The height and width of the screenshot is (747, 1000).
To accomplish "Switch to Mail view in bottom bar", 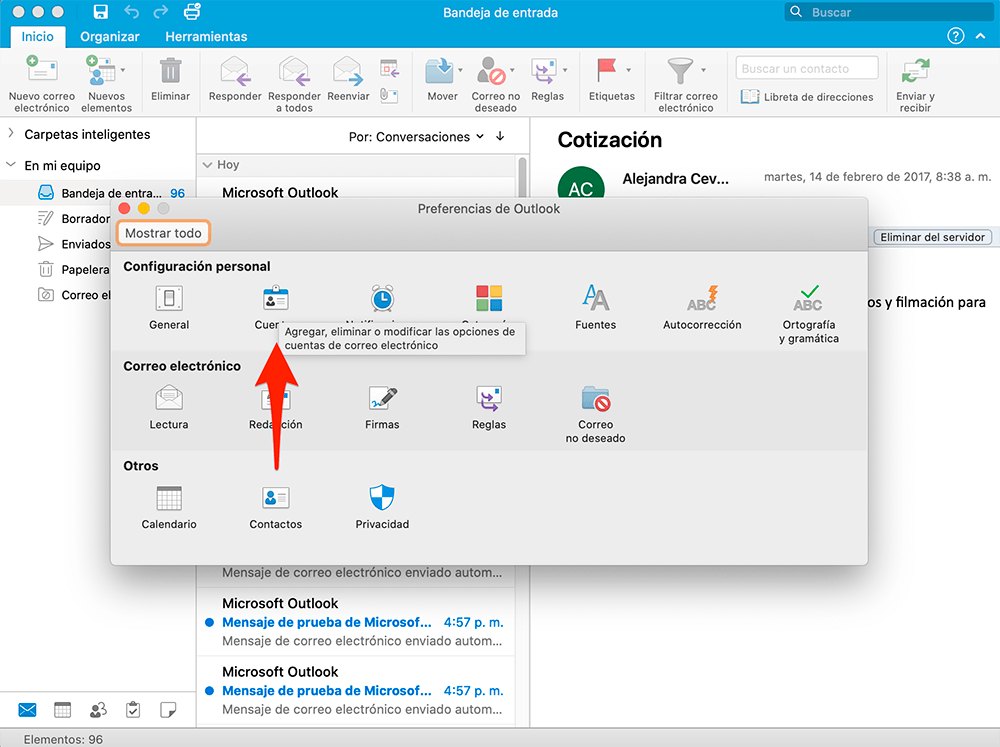I will (27, 709).
